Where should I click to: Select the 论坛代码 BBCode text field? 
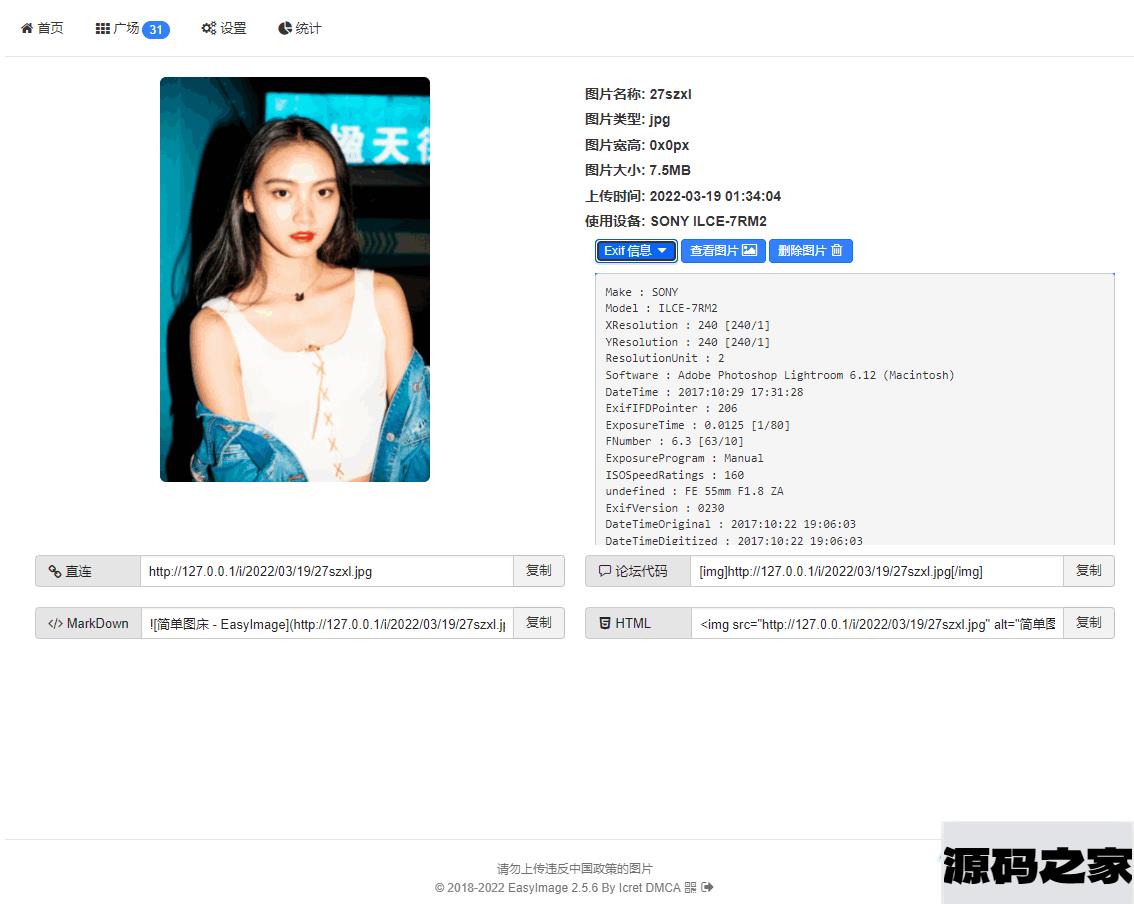tap(876, 571)
